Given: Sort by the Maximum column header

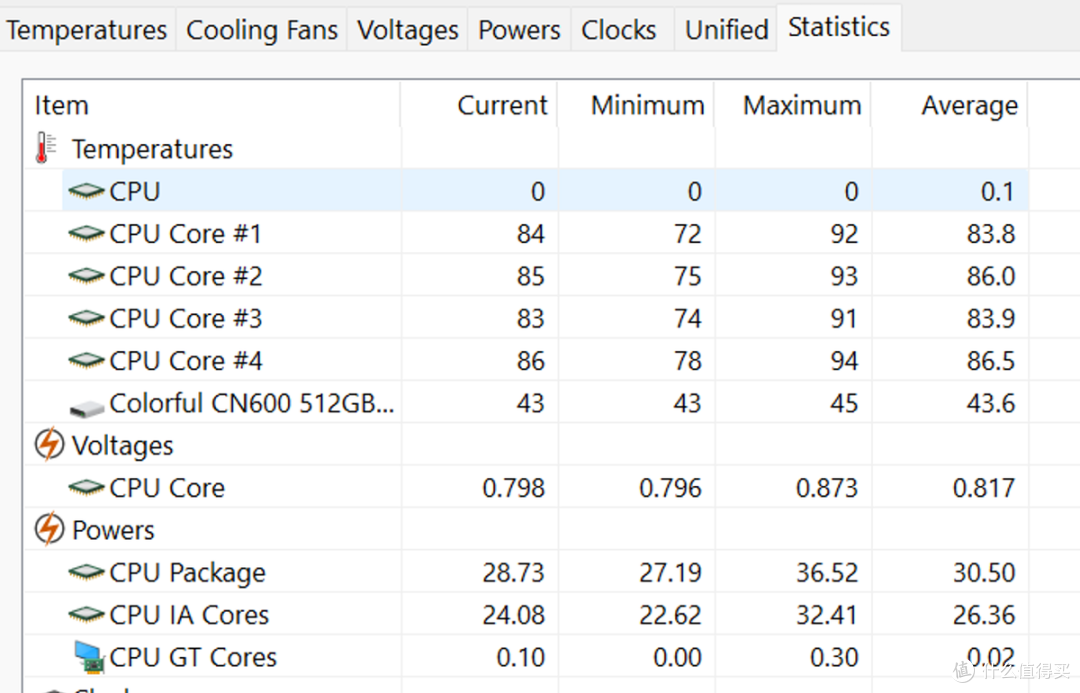Looking at the screenshot, I should (793, 105).
